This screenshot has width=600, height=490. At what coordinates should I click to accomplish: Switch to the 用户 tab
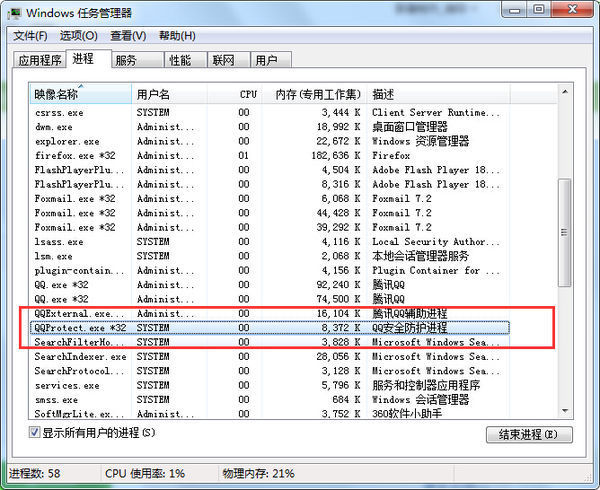click(271, 60)
